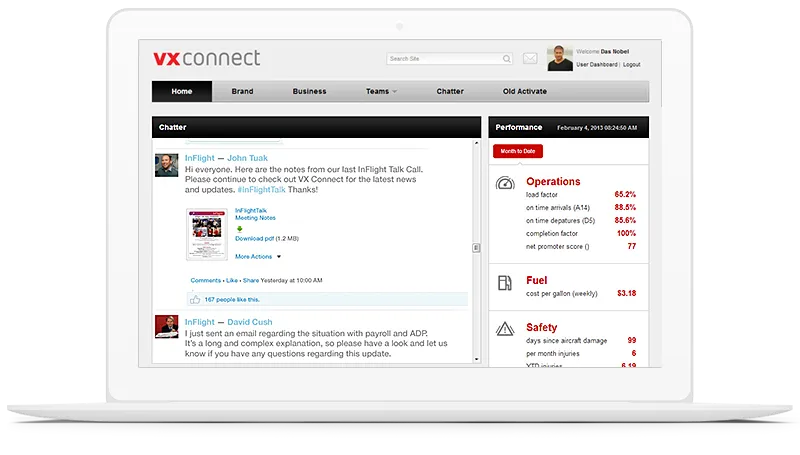The height and width of the screenshot is (455, 800).
Task: Click per month injuries value 6
Action: (x=634, y=353)
